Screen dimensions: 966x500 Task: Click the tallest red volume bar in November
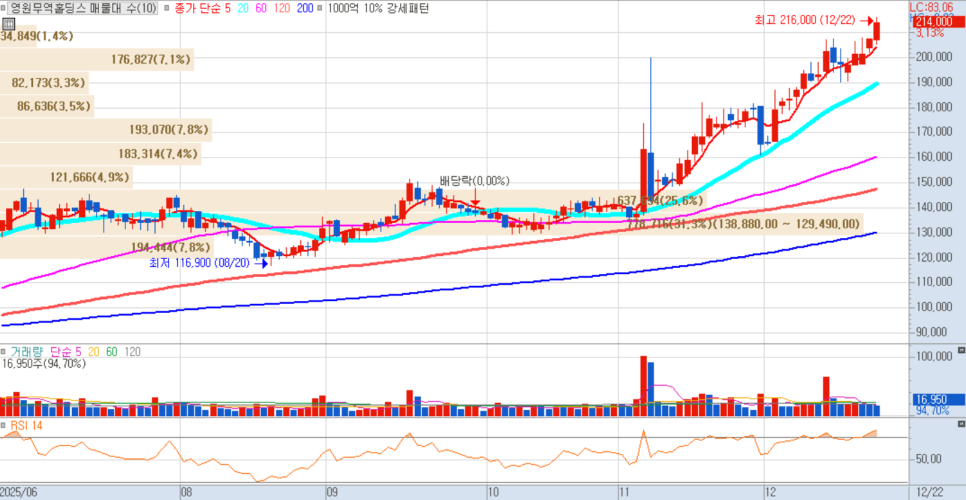click(x=643, y=386)
